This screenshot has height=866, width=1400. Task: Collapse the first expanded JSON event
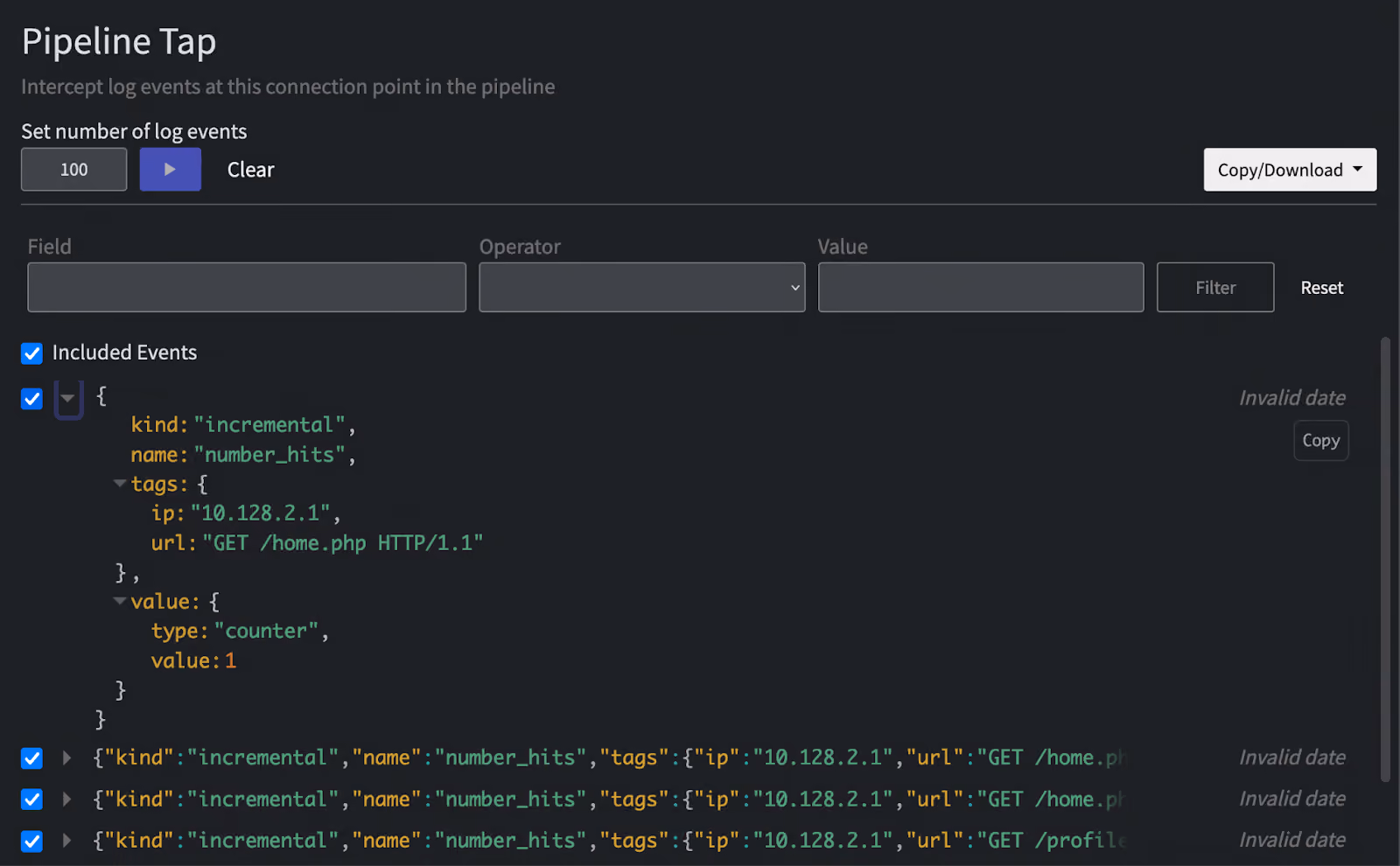click(68, 399)
